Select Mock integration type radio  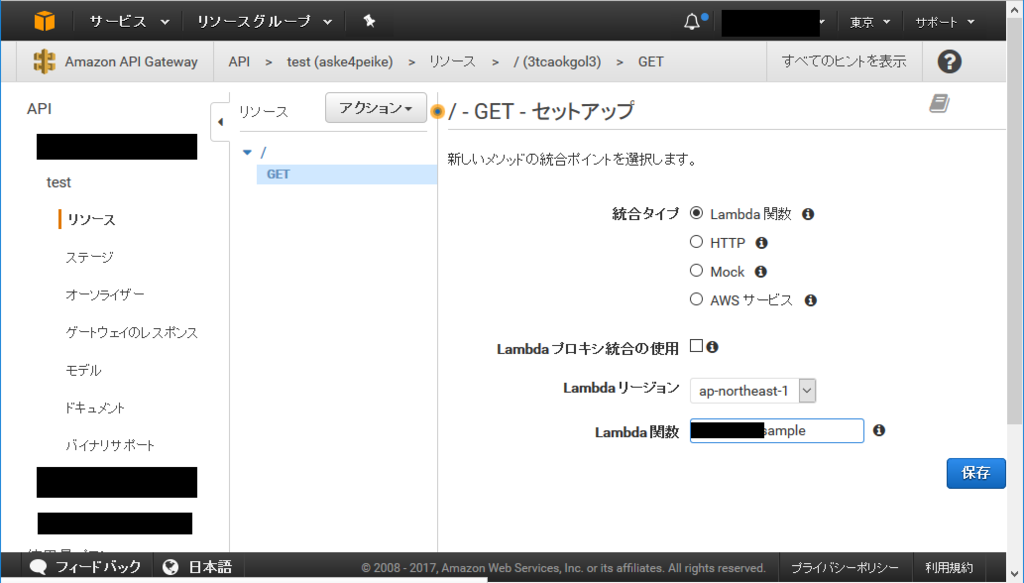[x=696, y=270]
